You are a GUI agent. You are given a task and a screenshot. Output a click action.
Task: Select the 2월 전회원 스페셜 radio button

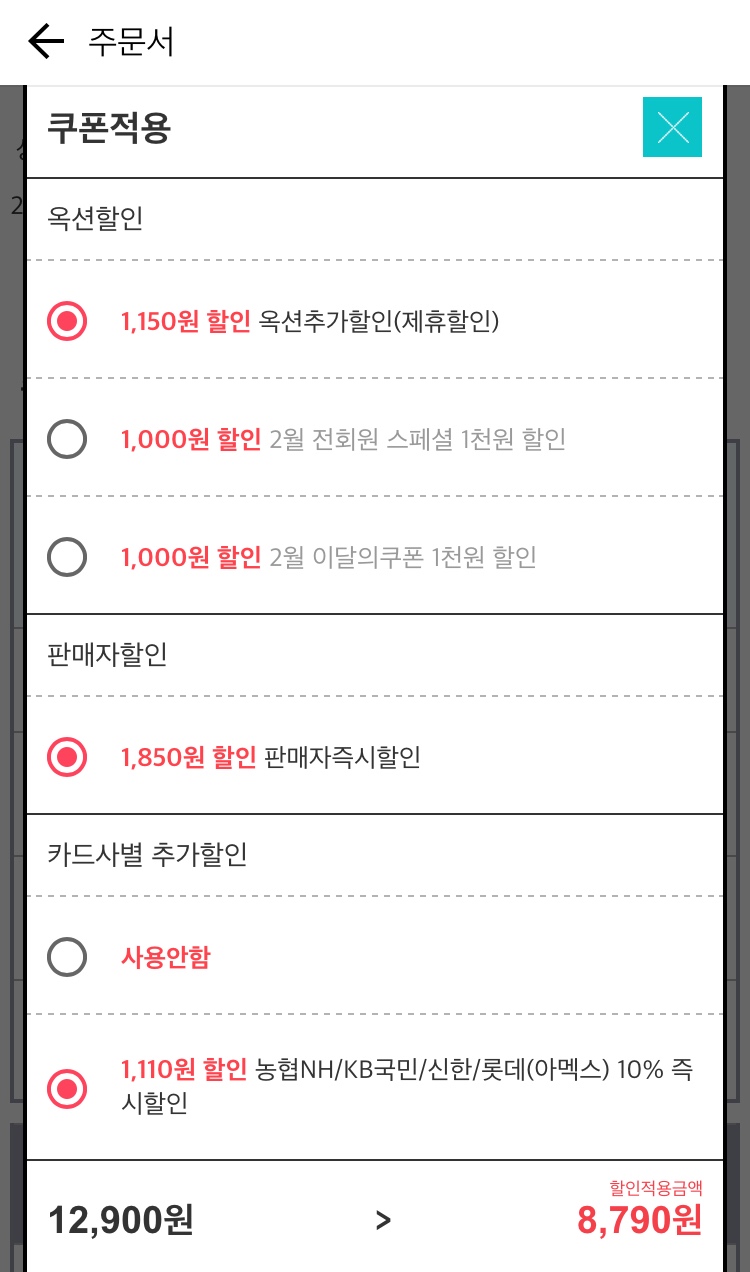[68, 439]
